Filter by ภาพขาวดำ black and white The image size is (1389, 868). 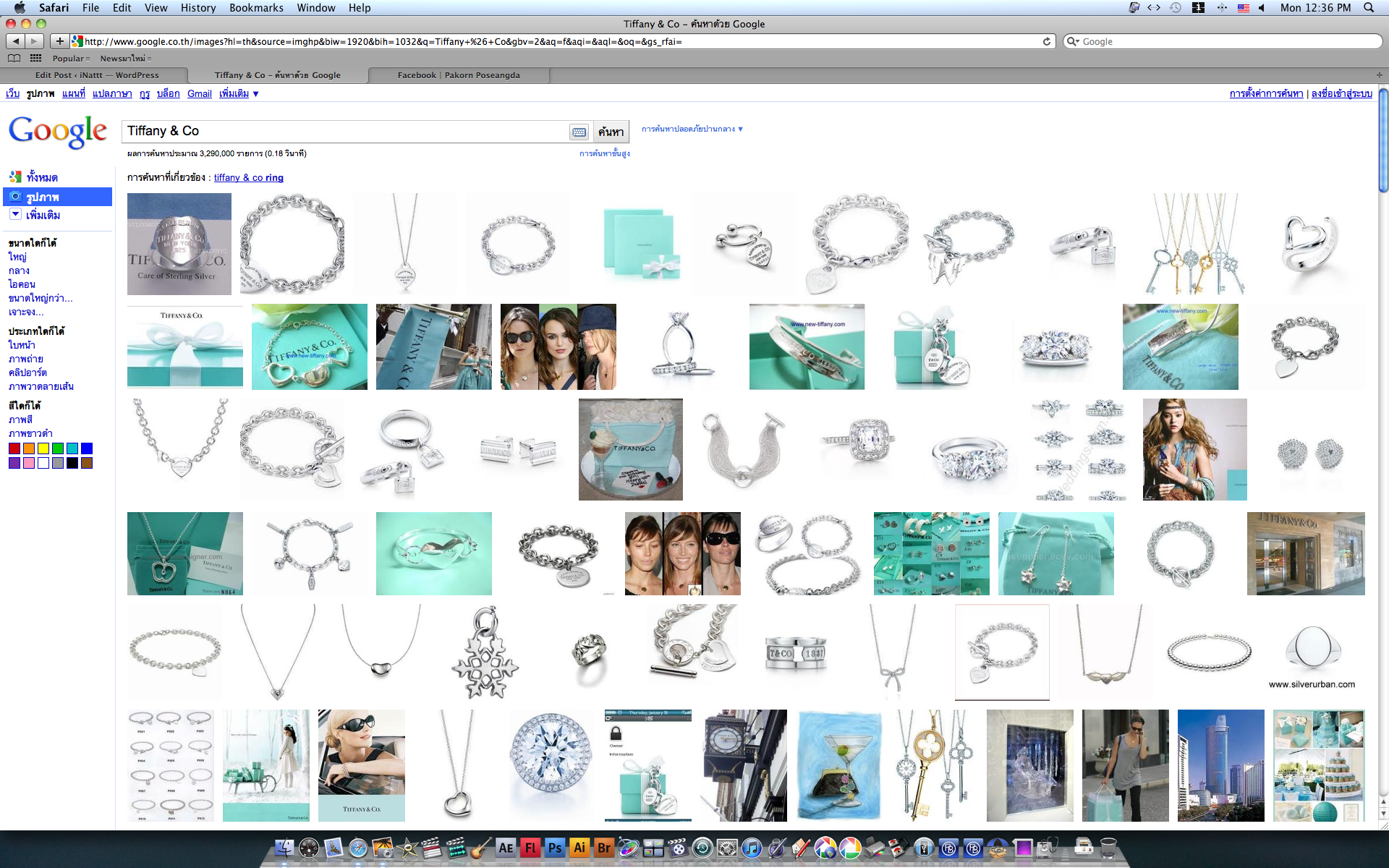point(30,433)
